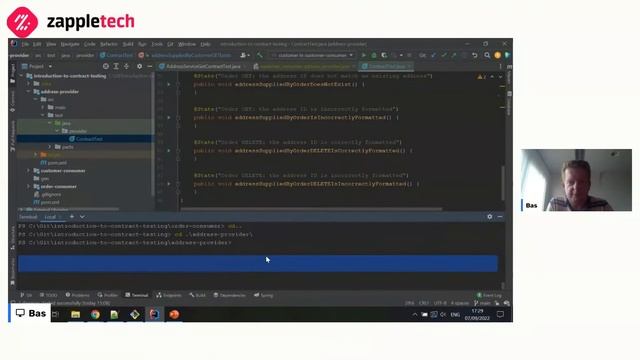
Task: Select pom.xml under address-provider
Action: [x=54, y=163]
